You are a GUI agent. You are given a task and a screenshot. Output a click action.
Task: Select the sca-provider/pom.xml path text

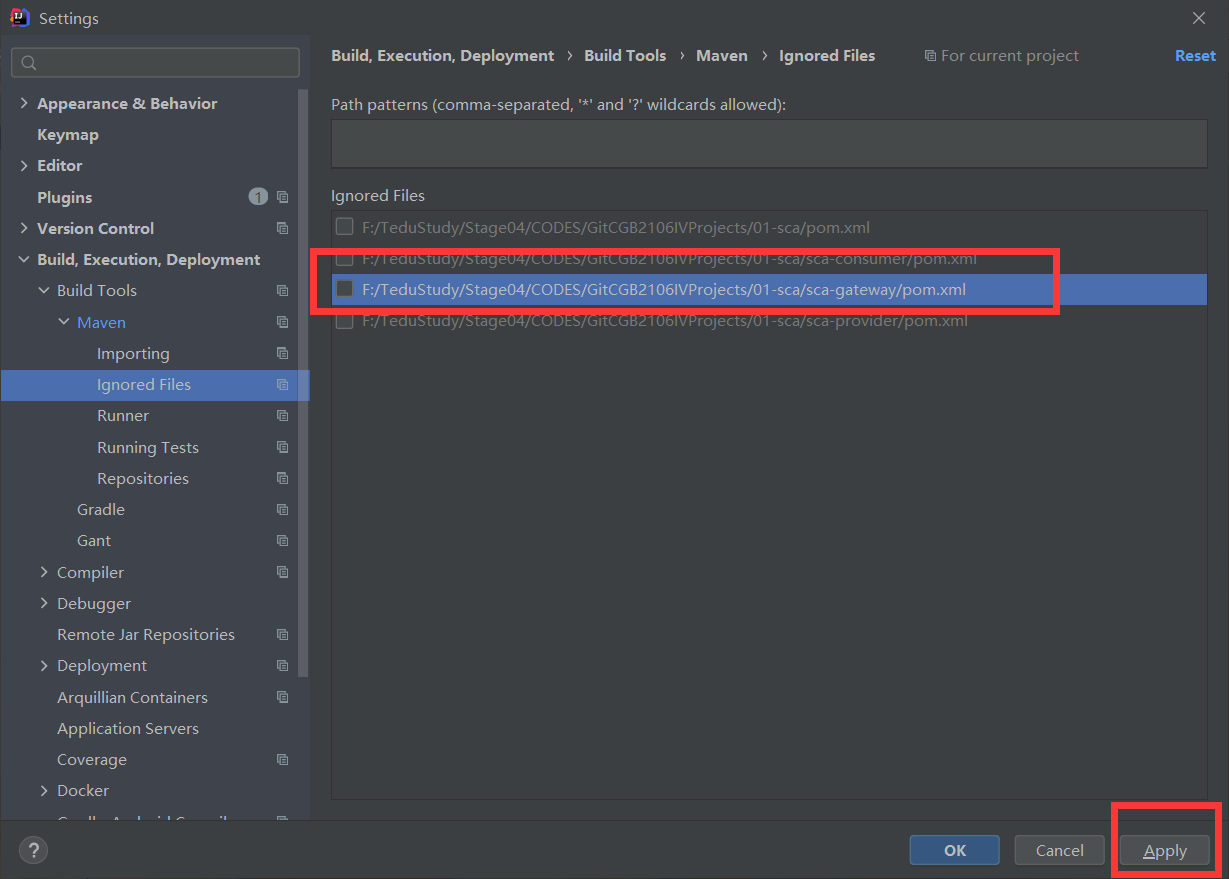click(x=665, y=321)
